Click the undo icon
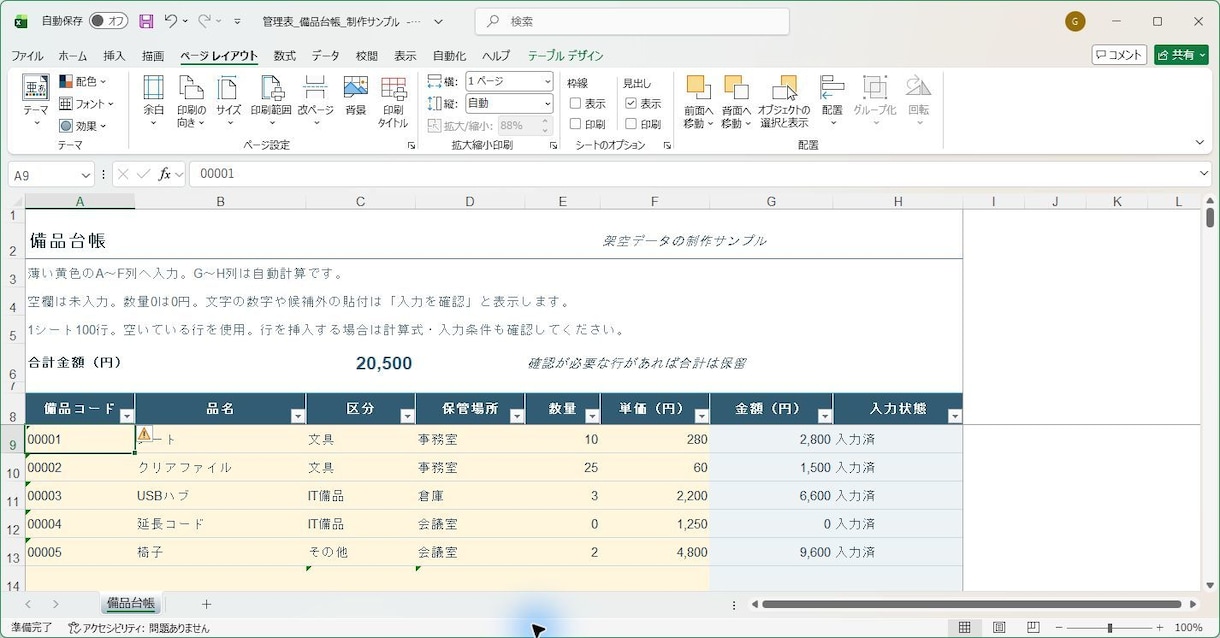The height and width of the screenshot is (638, 1220). pyautogui.click(x=171, y=21)
